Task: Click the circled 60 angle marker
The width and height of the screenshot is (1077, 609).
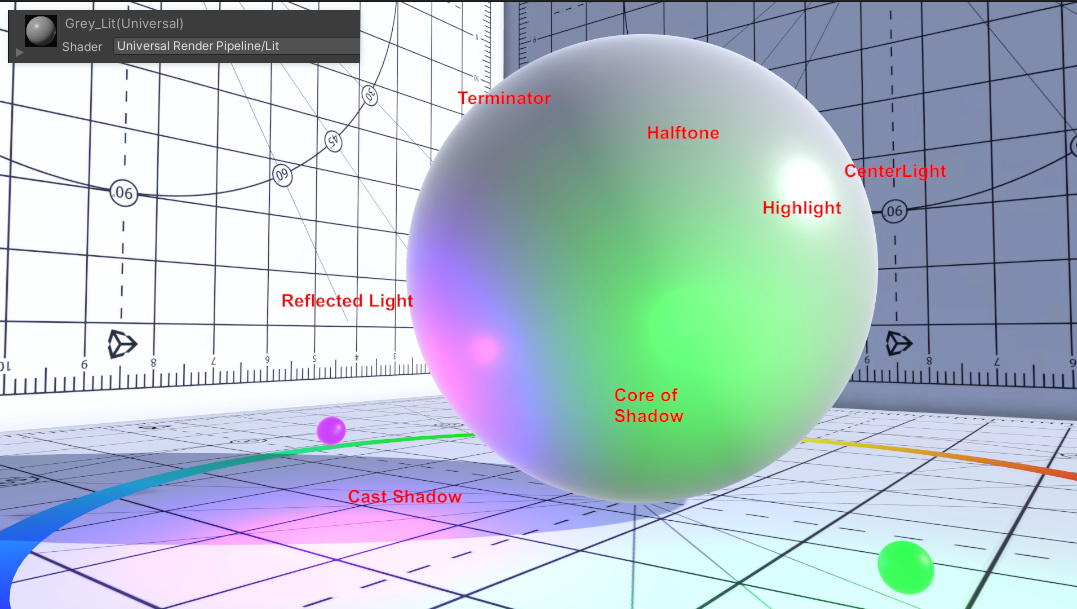Action: (x=282, y=175)
